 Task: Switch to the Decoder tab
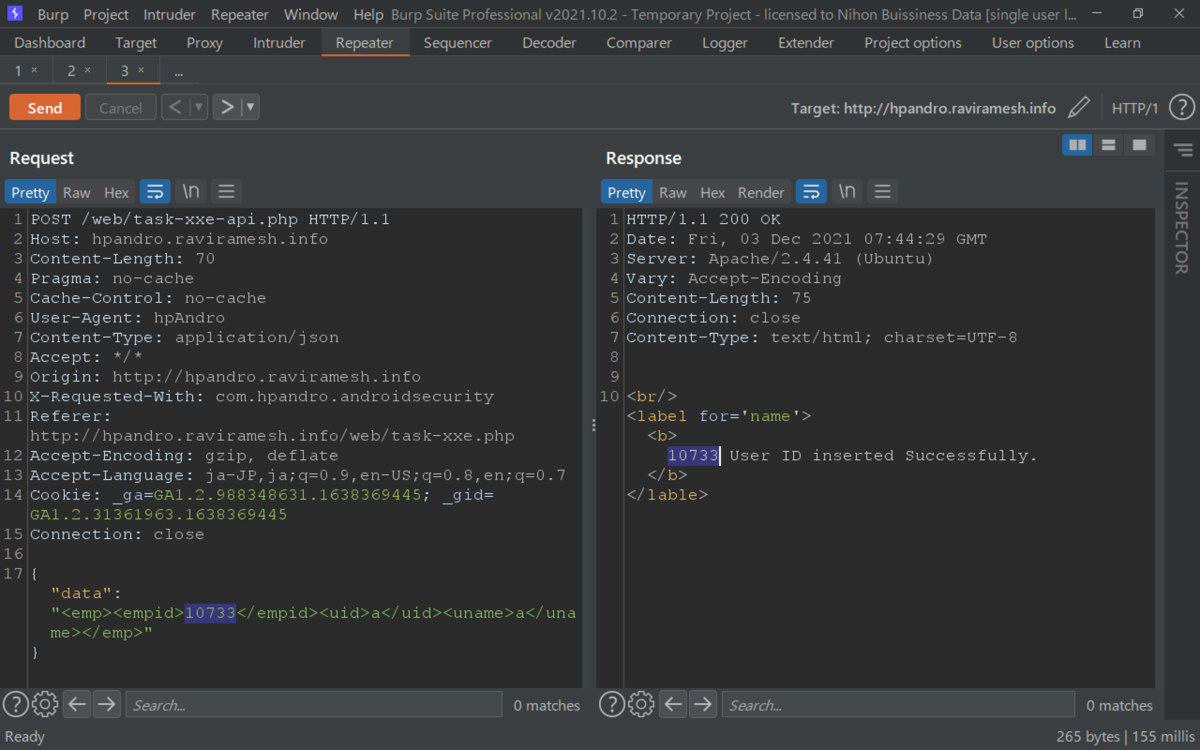point(549,43)
